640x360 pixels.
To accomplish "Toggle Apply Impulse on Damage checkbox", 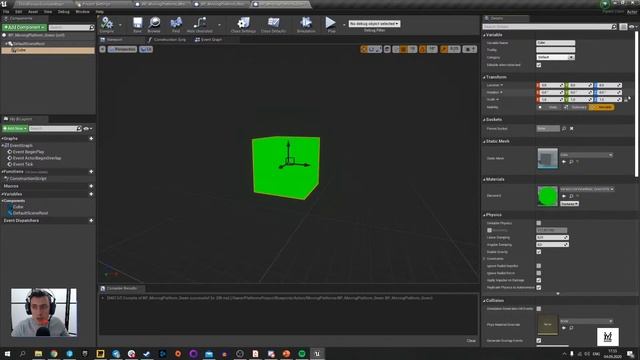I will pyautogui.click(x=539, y=280).
